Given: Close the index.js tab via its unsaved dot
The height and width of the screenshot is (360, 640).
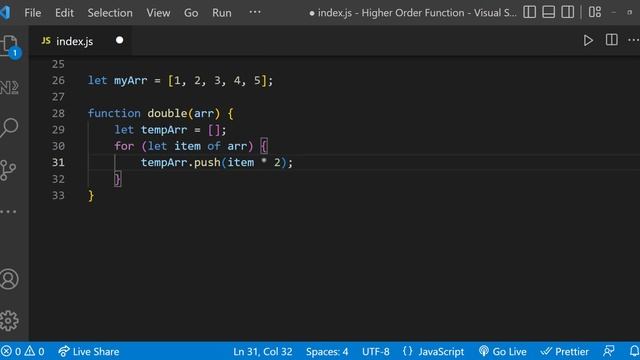Looking at the screenshot, I should 120,40.
